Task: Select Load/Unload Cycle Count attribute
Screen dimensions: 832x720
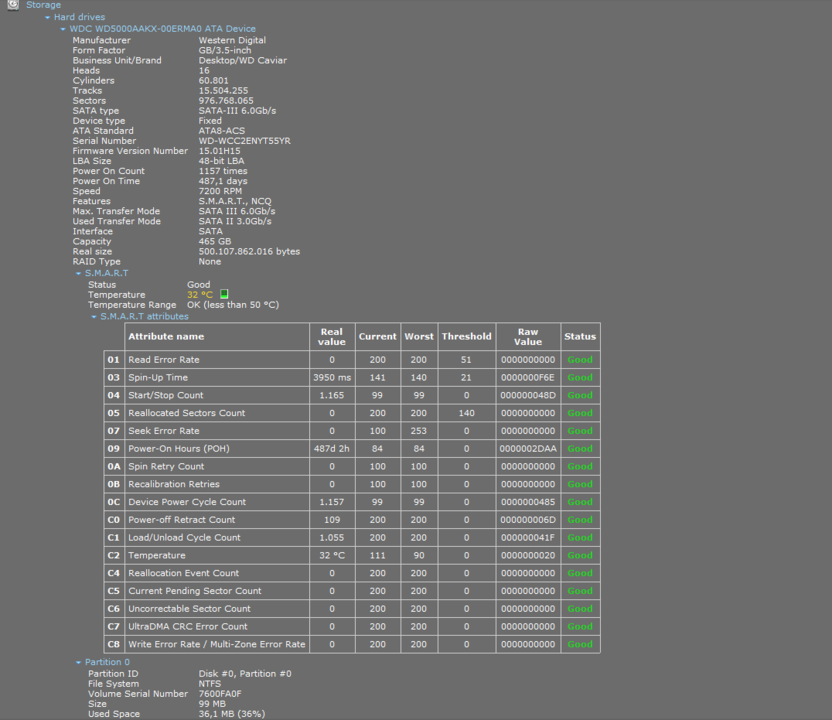Action: [x=184, y=537]
